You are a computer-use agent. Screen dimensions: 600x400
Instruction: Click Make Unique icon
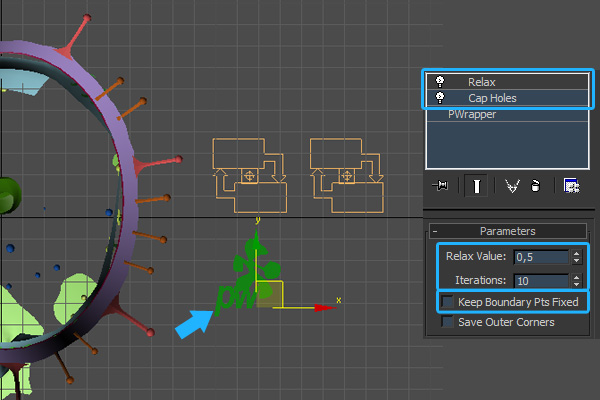pyautogui.click(x=512, y=185)
